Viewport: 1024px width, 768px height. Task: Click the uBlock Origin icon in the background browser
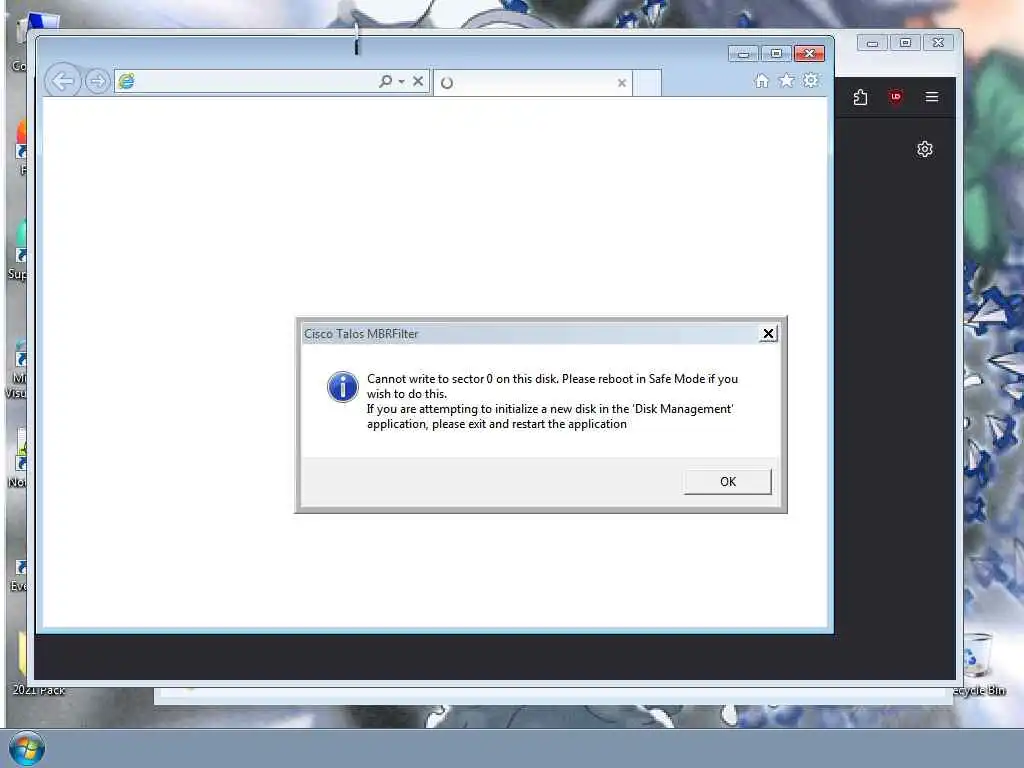895,97
